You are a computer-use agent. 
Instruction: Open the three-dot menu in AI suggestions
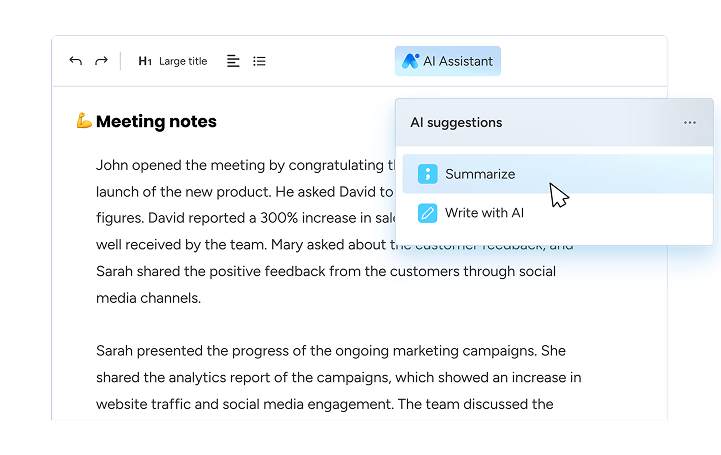coord(690,122)
